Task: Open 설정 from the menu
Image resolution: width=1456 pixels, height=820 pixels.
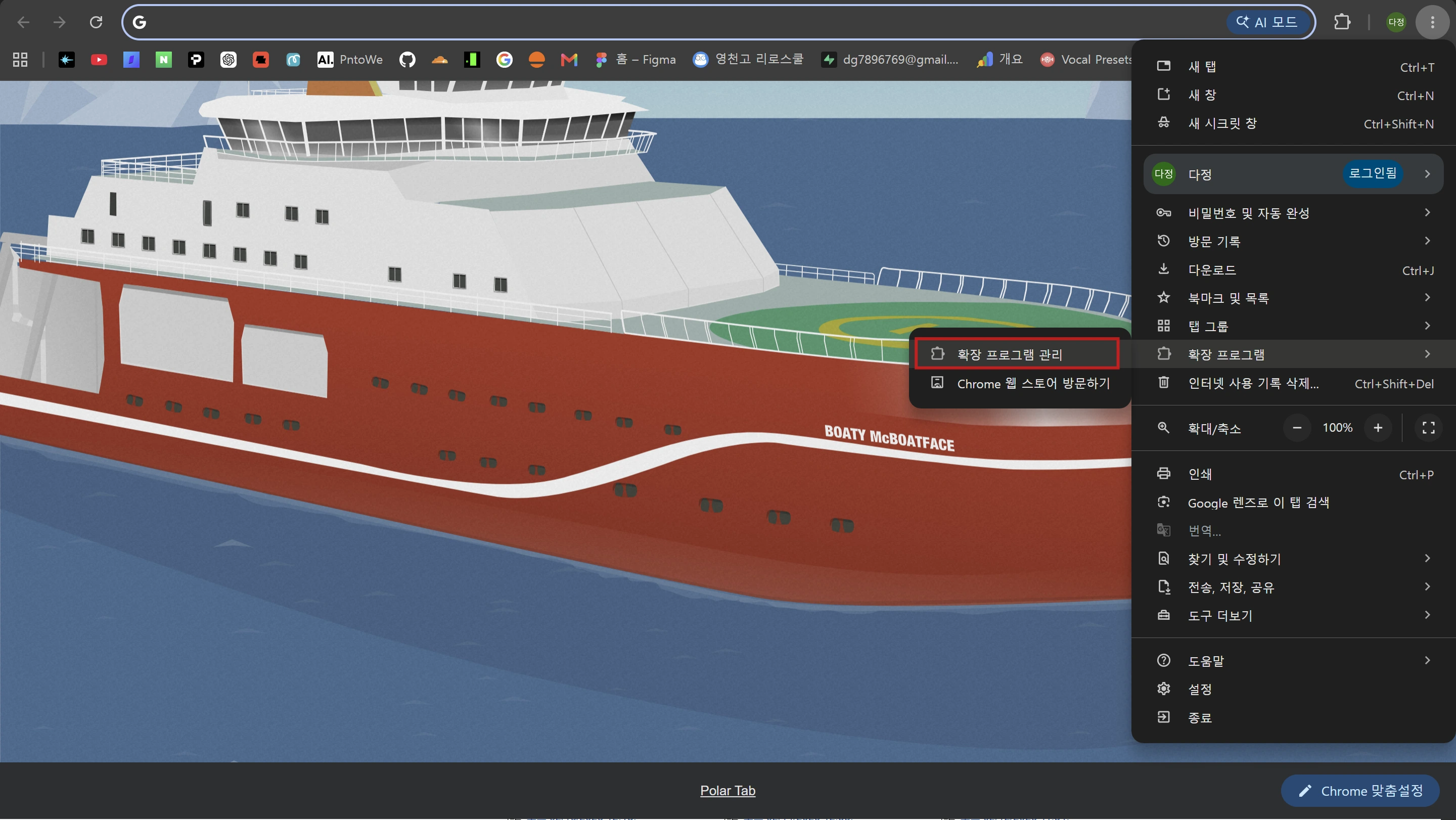Action: (1293, 689)
